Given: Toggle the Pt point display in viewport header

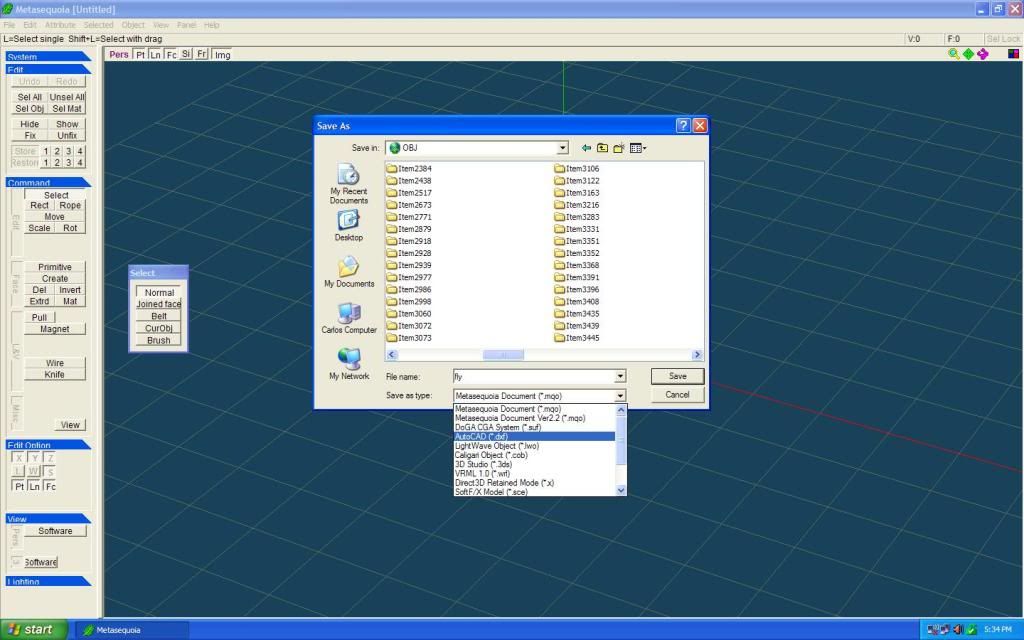Looking at the screenshot, I should click(x=140, y=55).
